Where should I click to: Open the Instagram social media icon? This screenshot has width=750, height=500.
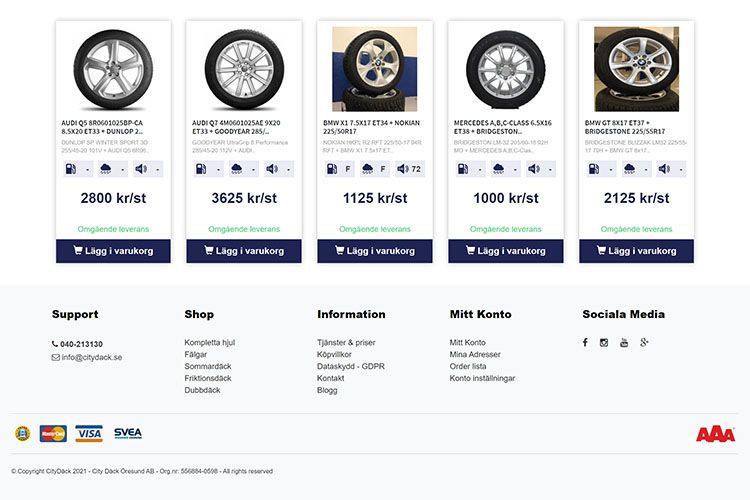coord(604,343)
